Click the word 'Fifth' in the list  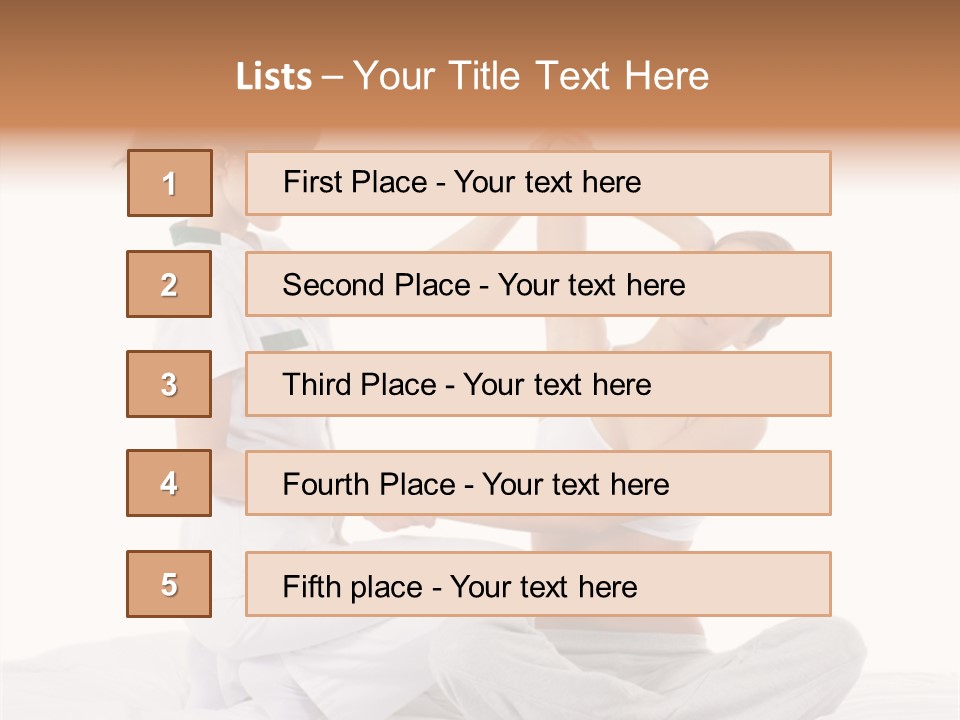(311, 586)
